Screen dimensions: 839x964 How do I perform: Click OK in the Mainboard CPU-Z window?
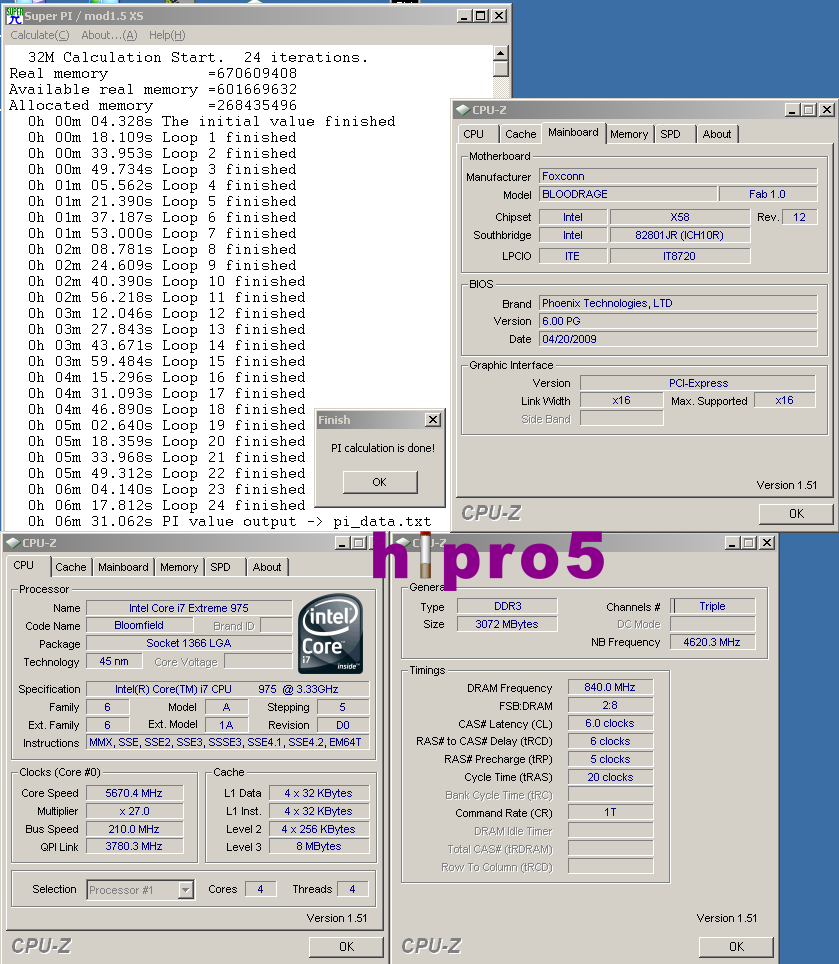click(x=796, y=513)
